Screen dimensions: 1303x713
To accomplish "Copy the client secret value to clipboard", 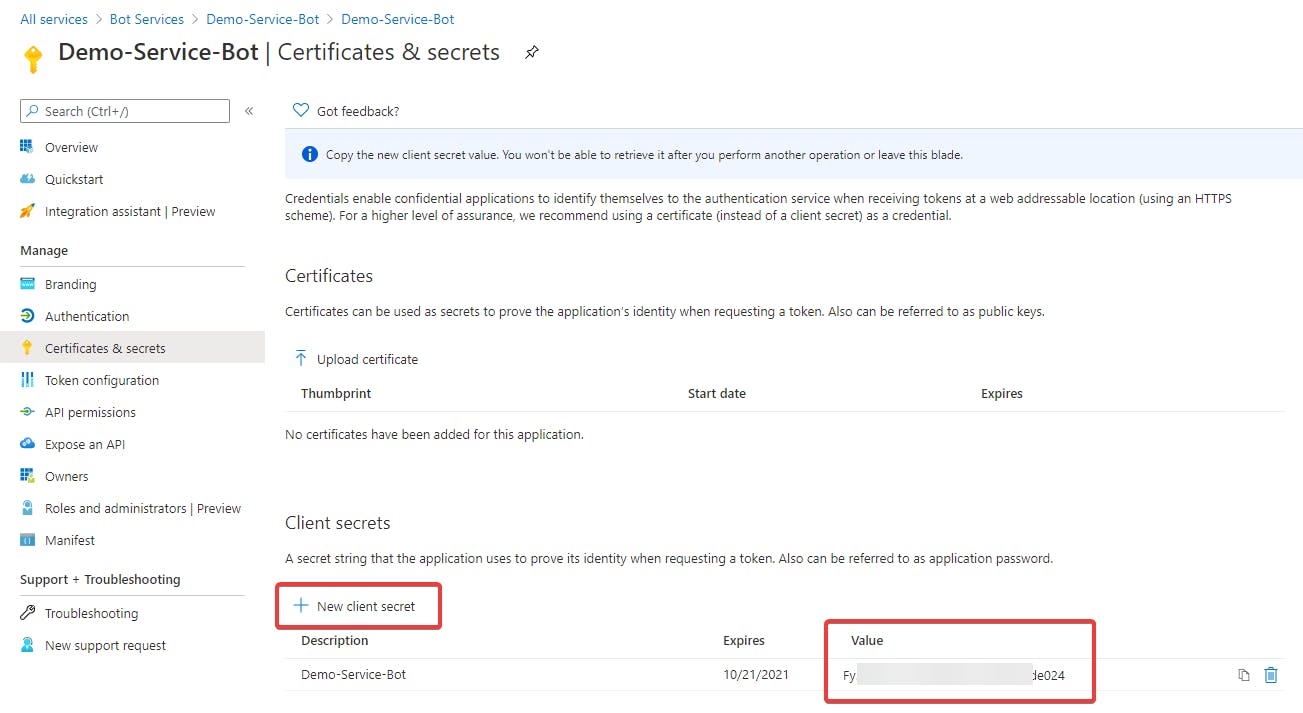I will point(1244,675).
